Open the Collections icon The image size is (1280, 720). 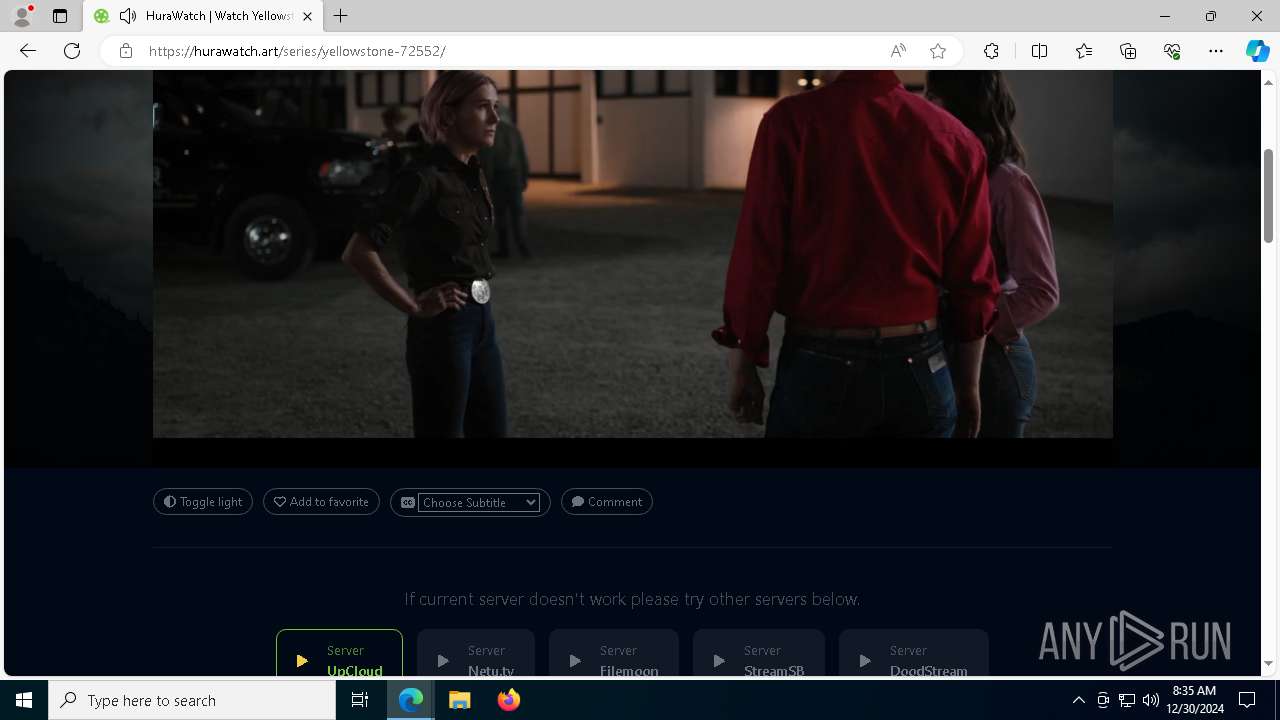point(1128,51)
